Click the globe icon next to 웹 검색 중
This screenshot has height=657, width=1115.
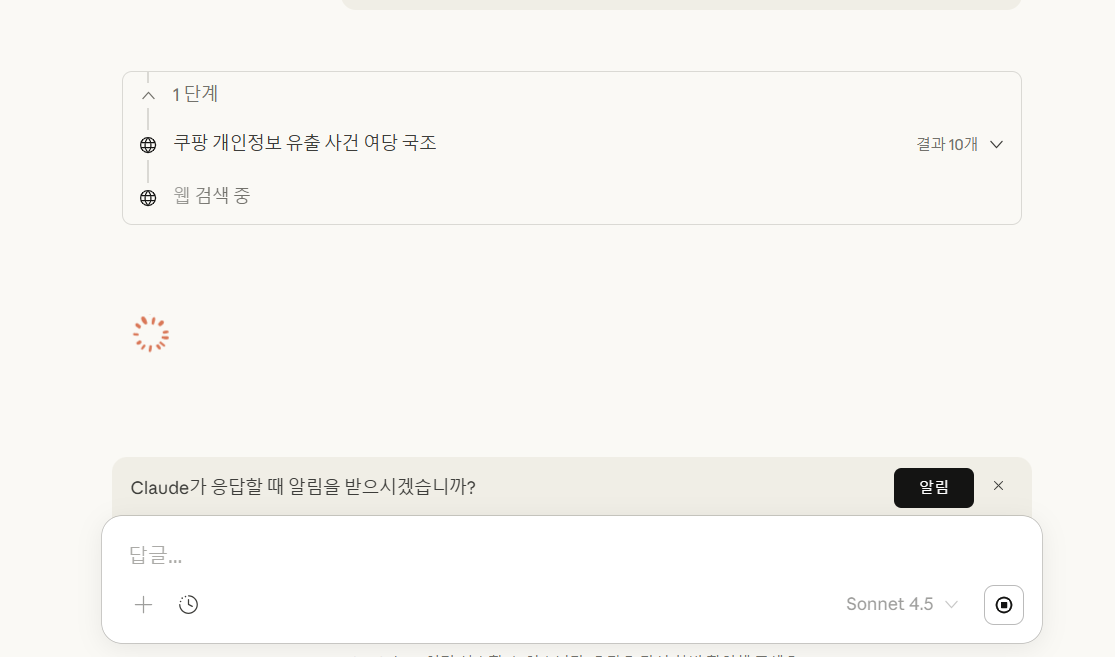[x=147, y=196]
